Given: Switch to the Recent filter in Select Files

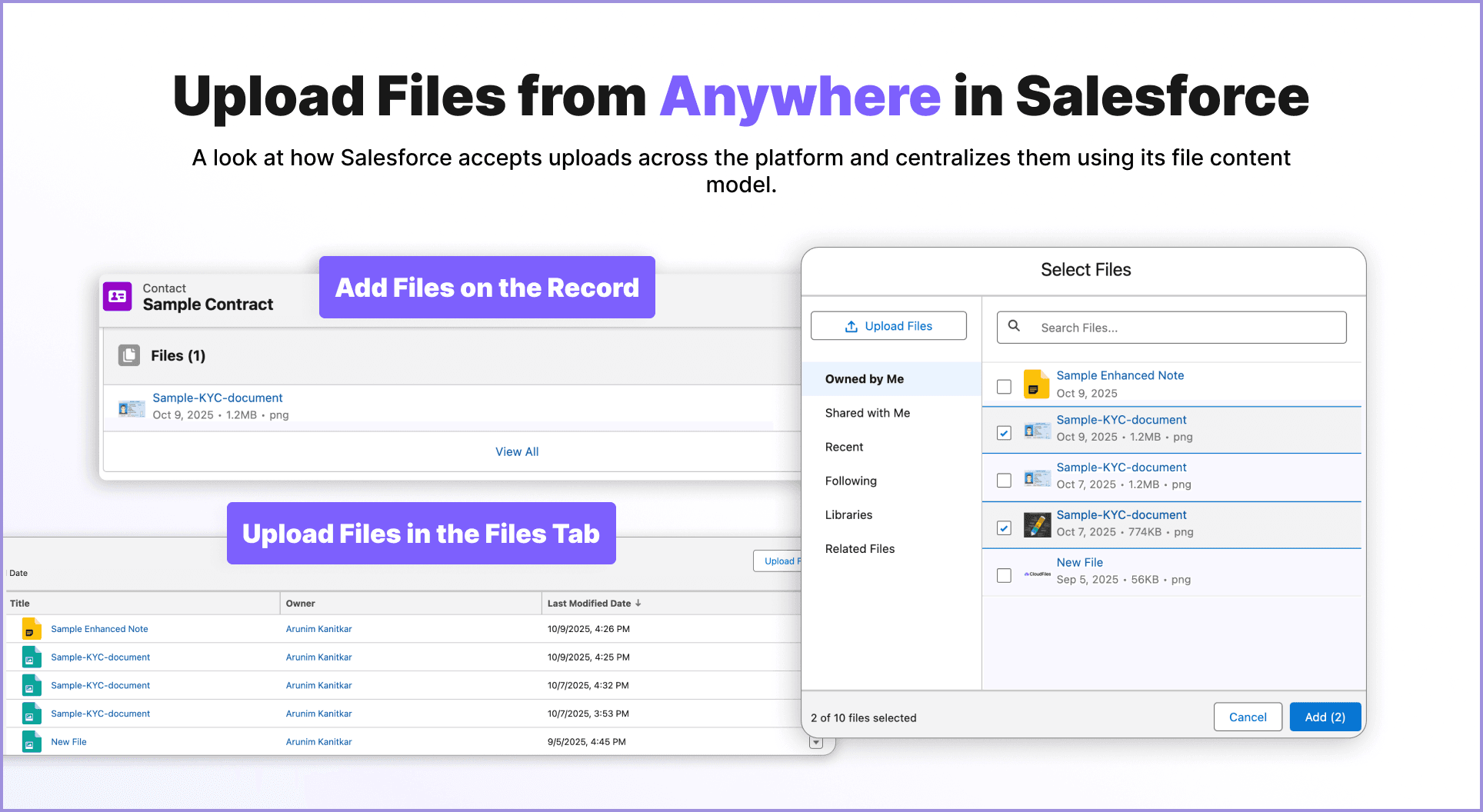Looking at the screenshot, I should [x=844, y=446].
